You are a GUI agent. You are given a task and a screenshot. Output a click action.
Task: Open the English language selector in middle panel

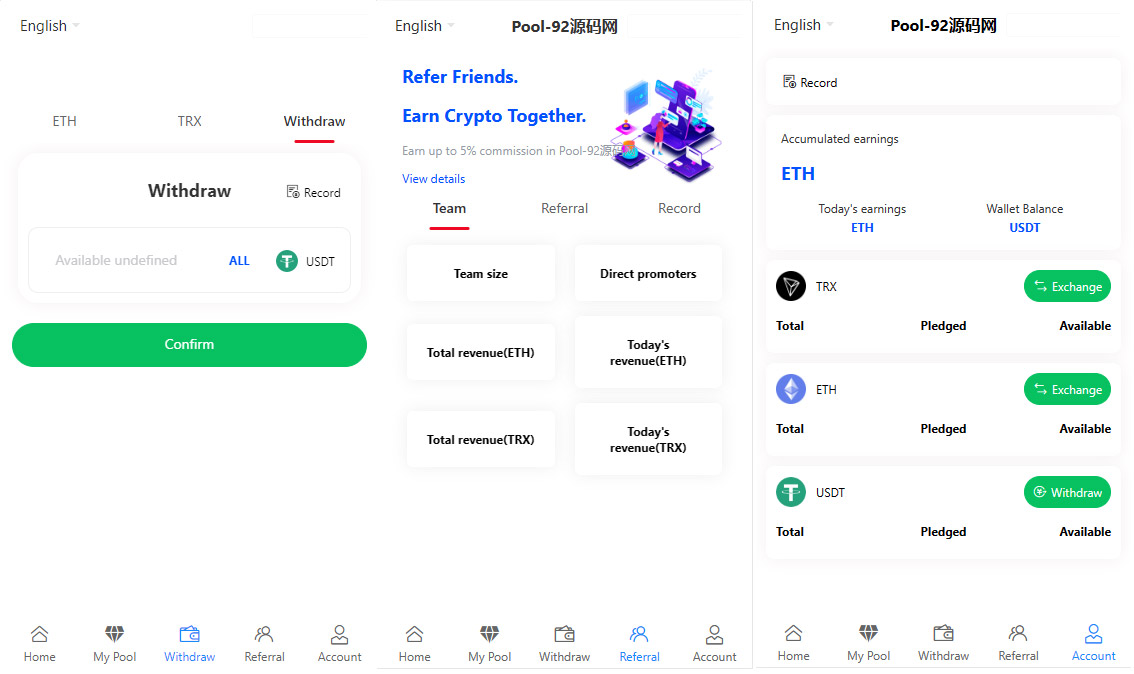pyautogui.click(x=425, y=26)
